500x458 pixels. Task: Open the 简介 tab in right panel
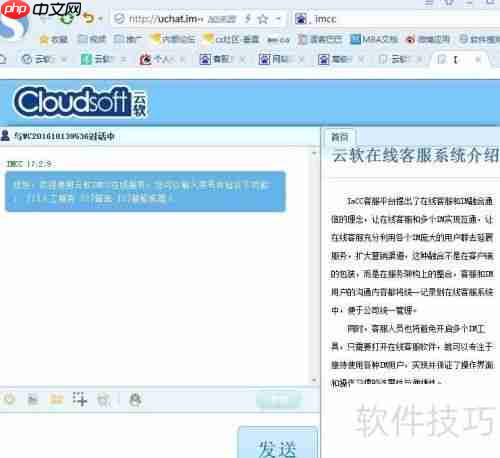point(340,137)
